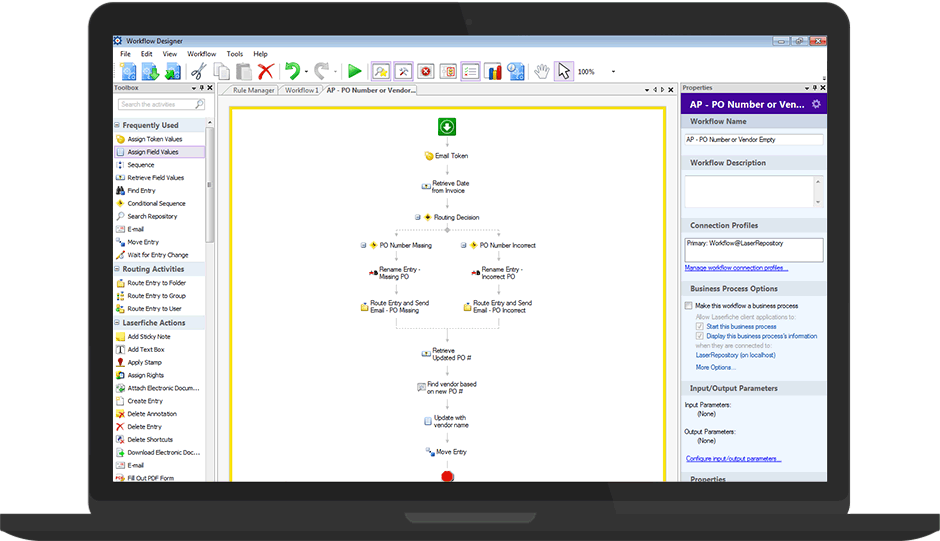940x541 pixels.
Task: Click the download workflow icon with green down arrow
Action: point(150,71)
